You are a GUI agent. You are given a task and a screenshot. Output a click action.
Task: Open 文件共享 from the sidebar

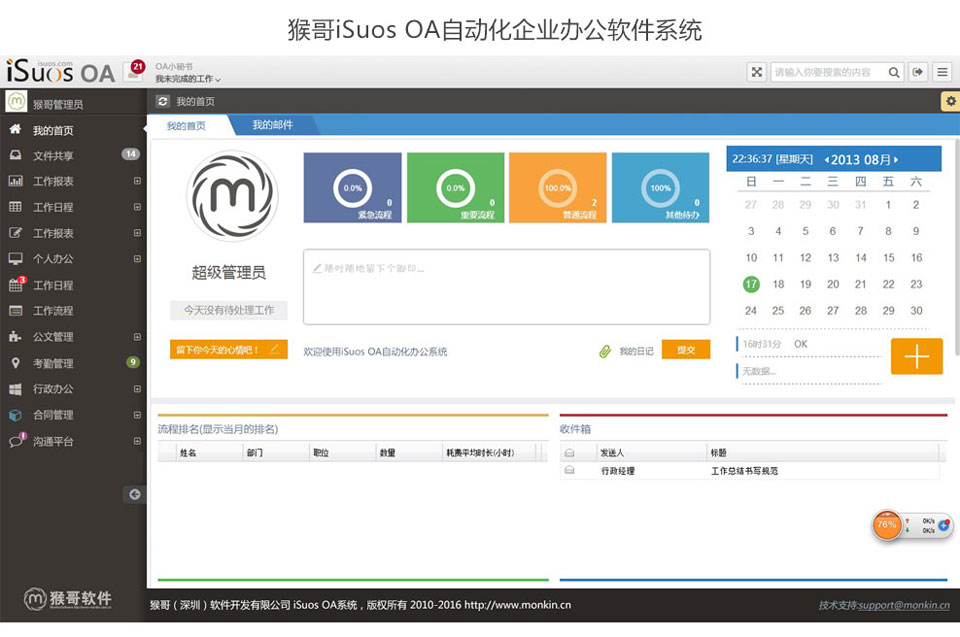pyautogui.click(x=52, y=155)
